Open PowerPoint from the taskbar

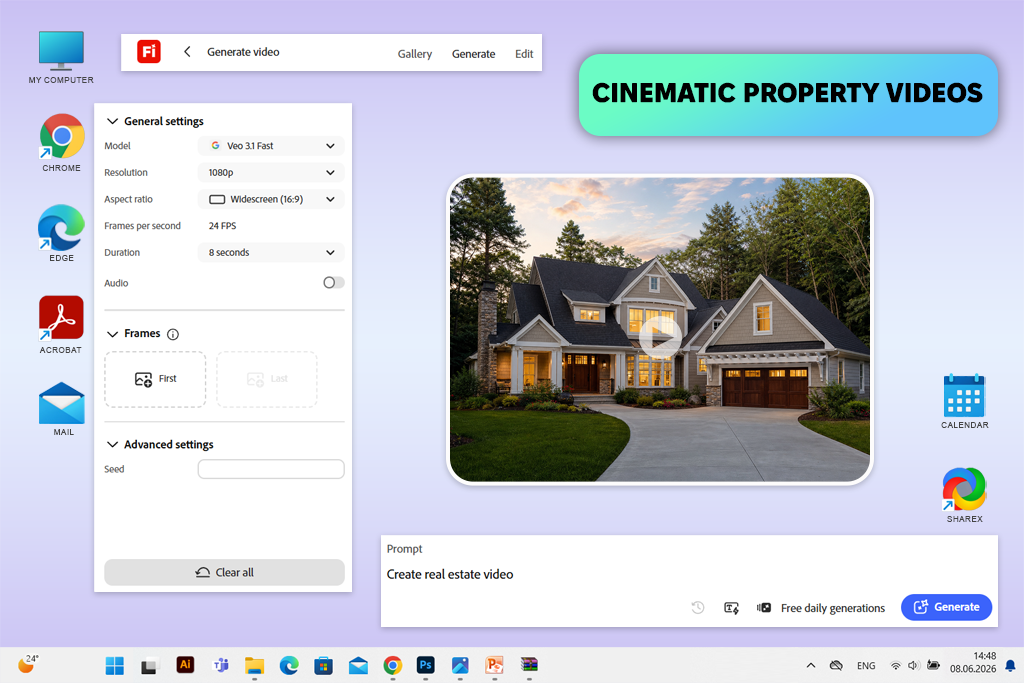[x=494, y=665]
